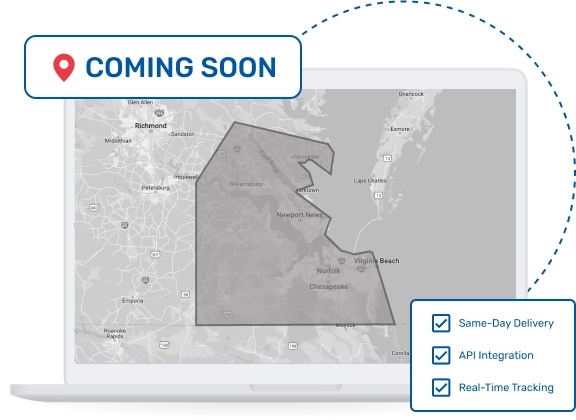Viewport: 576px width, 420px height.
Task: Select the Real-Time Tracking label
Action: click(506, 387)
